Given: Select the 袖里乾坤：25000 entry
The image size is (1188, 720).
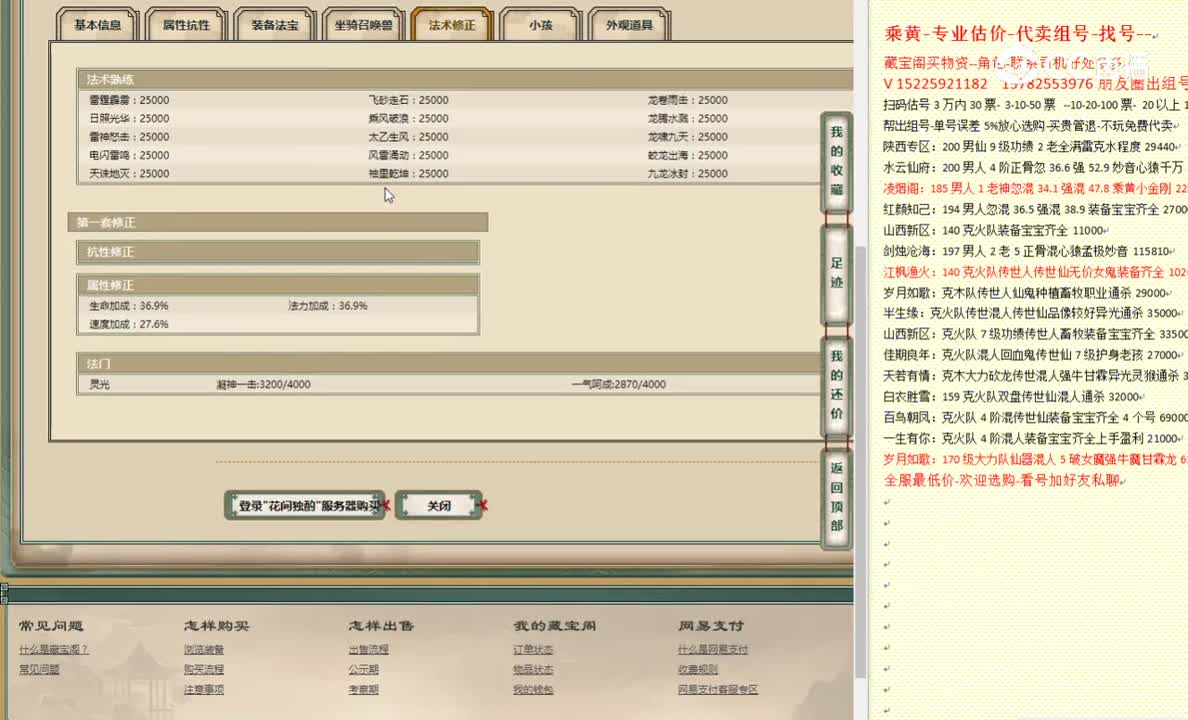Looking at the screenshot, I should 408,174.
